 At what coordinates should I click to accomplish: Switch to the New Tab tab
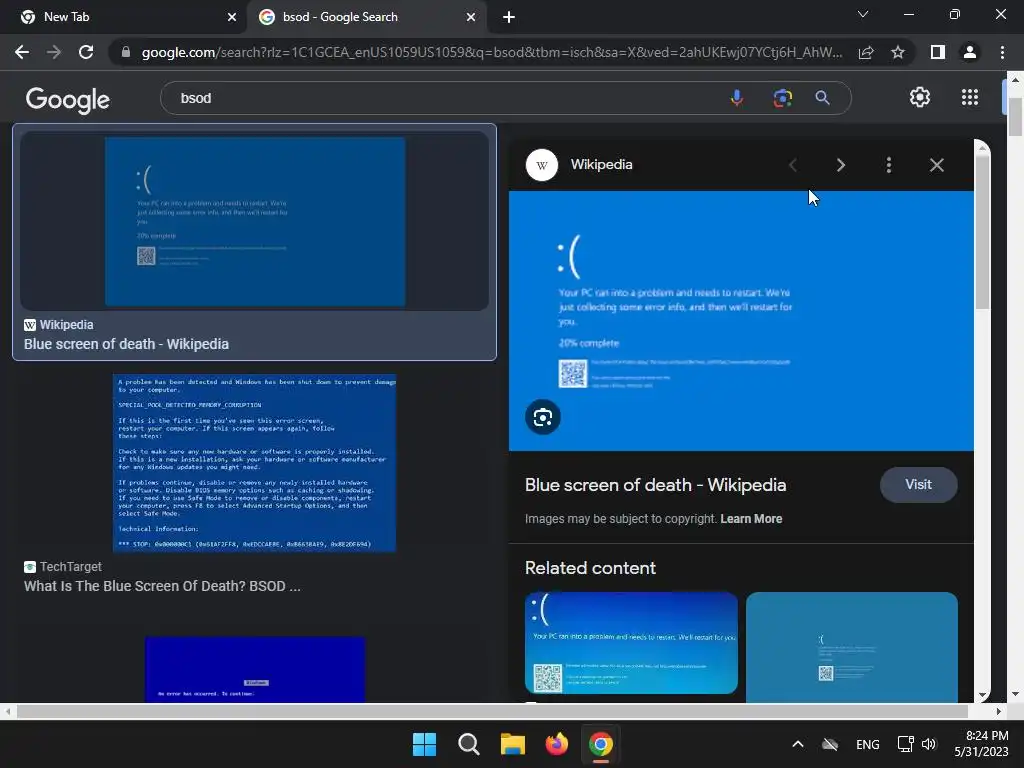(124, 17)
